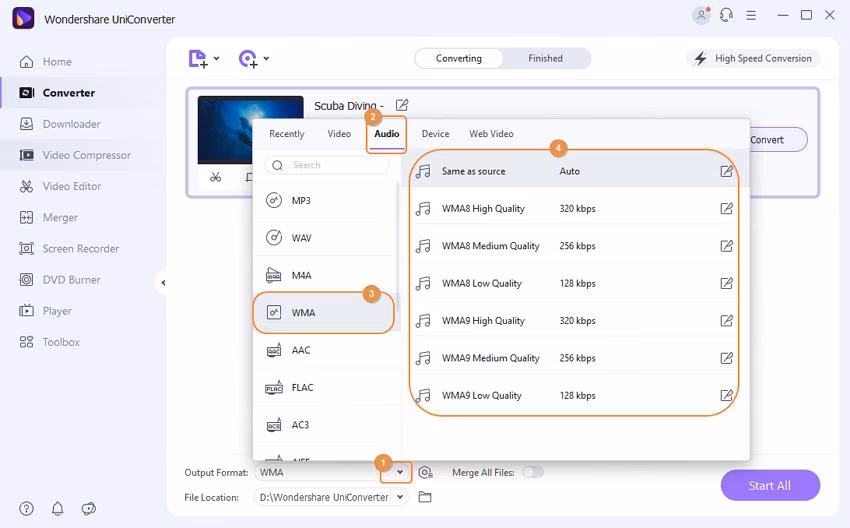Image resolution: width=850 pixels, height=528 pixels.
Task: Open the add files icon
Action: click(x=198, y=59)
